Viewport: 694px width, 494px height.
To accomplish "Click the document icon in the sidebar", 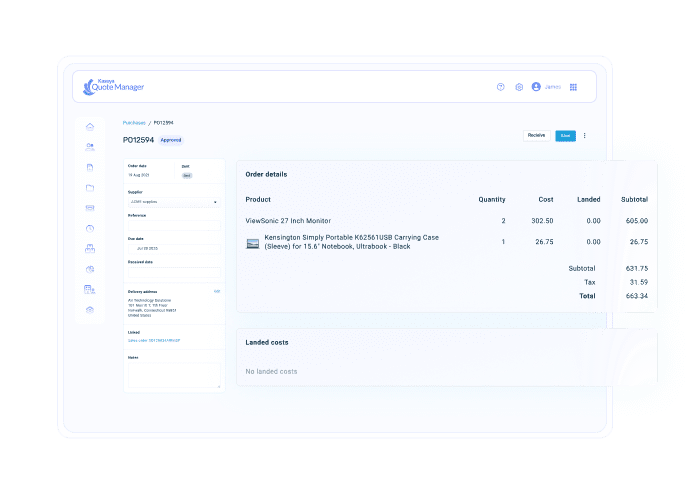I will point(90,167).
